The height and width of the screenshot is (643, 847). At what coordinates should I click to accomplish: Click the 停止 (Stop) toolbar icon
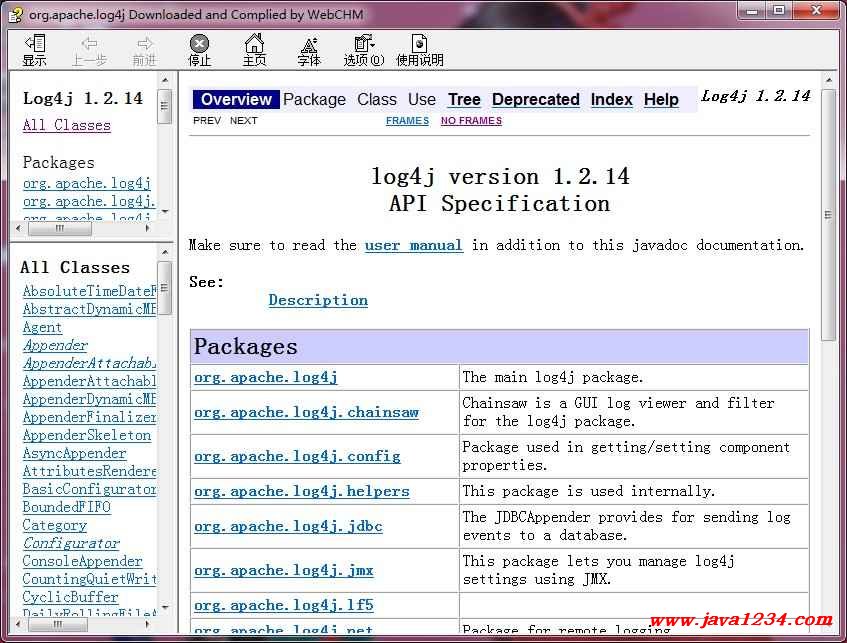point(199,50)
